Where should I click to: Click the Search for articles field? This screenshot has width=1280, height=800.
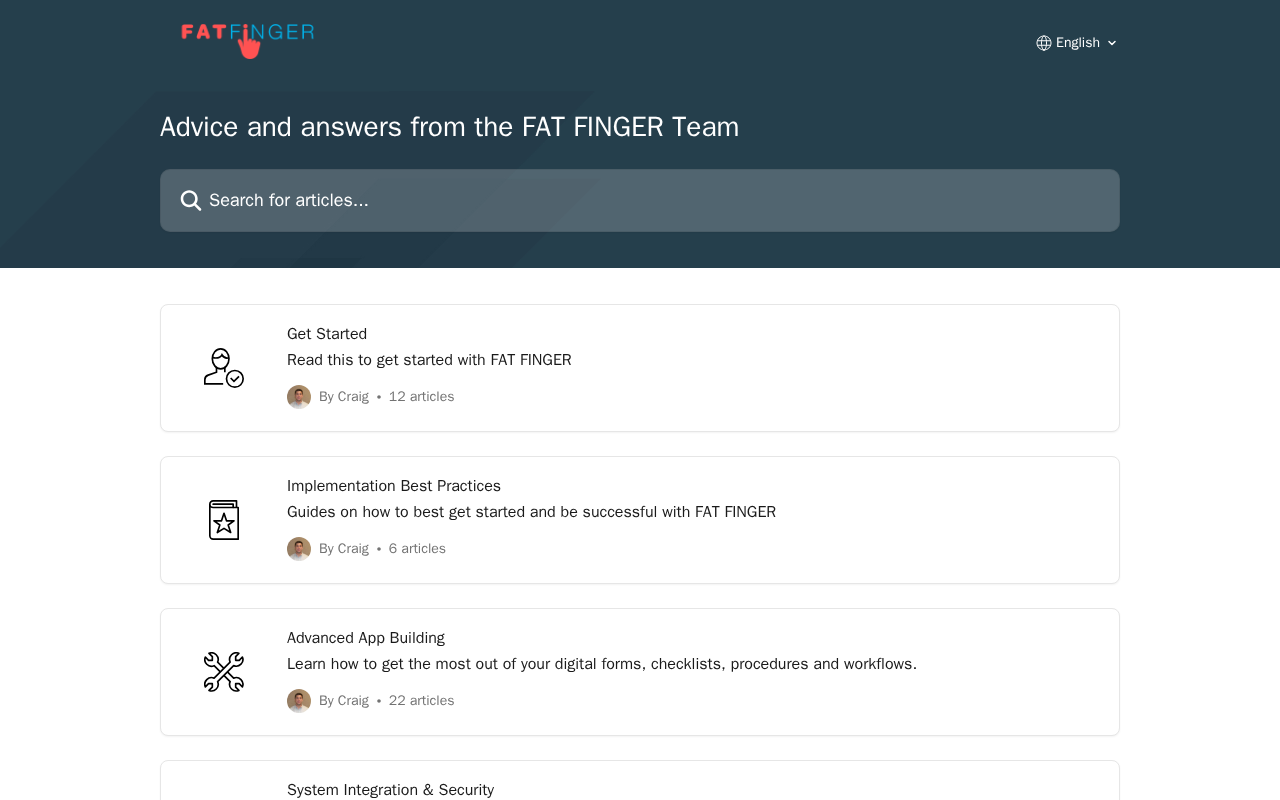[640, 200]
